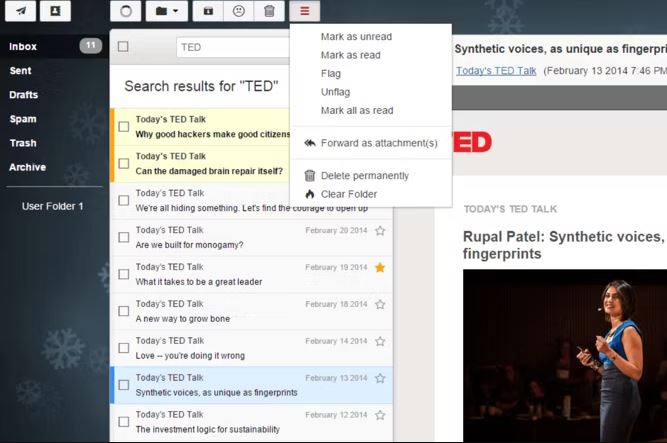Open Are we built for monogamy email

[251, 237]
